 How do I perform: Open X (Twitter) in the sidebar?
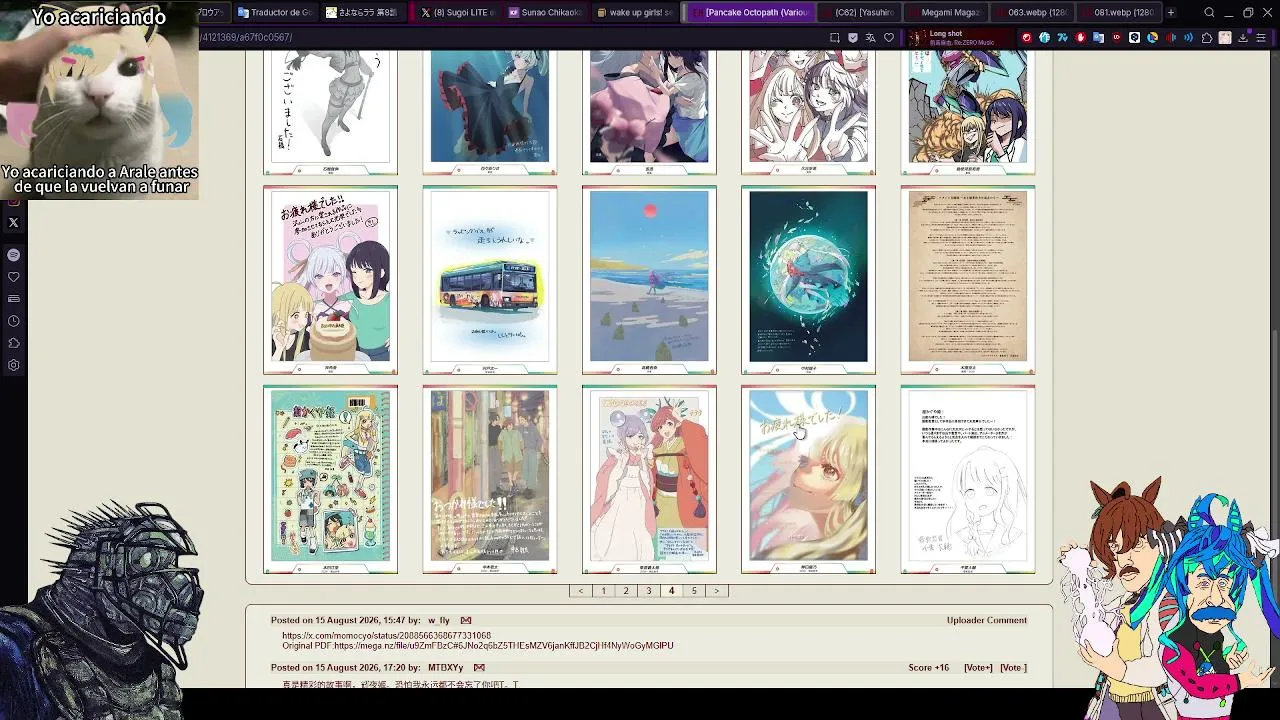(13, 223)
